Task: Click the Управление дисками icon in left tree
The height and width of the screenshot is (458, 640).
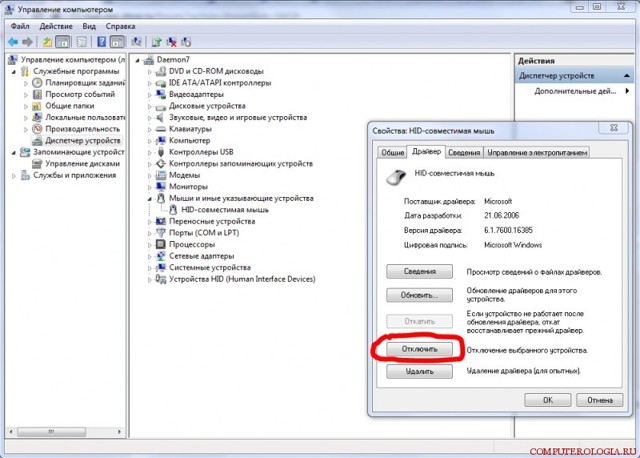Action: pos(37,164)
